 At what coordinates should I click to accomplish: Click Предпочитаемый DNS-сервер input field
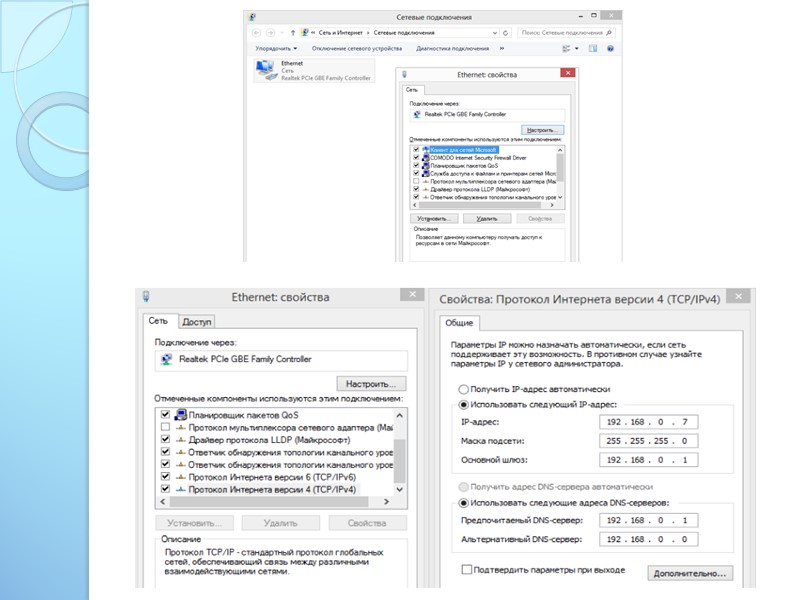point(648,520)
